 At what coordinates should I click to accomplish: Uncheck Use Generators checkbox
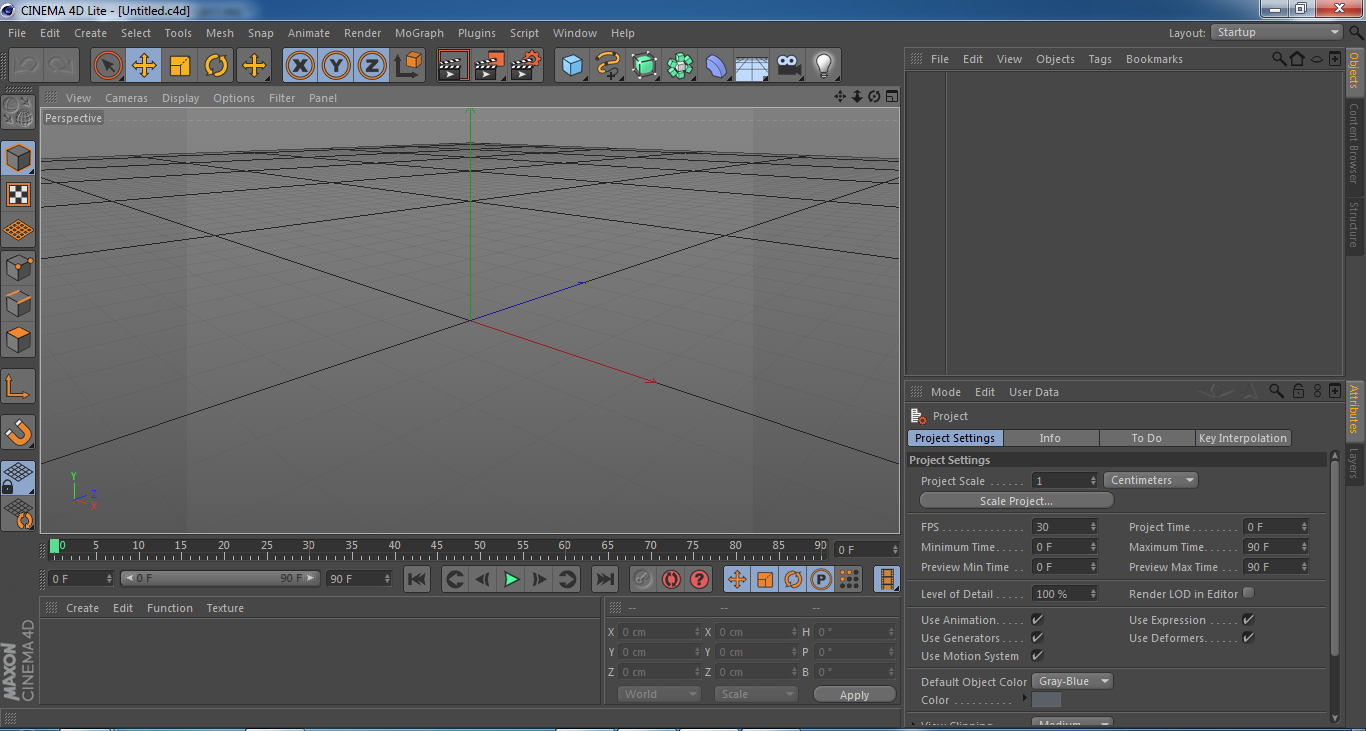[x=1037, y=638]
